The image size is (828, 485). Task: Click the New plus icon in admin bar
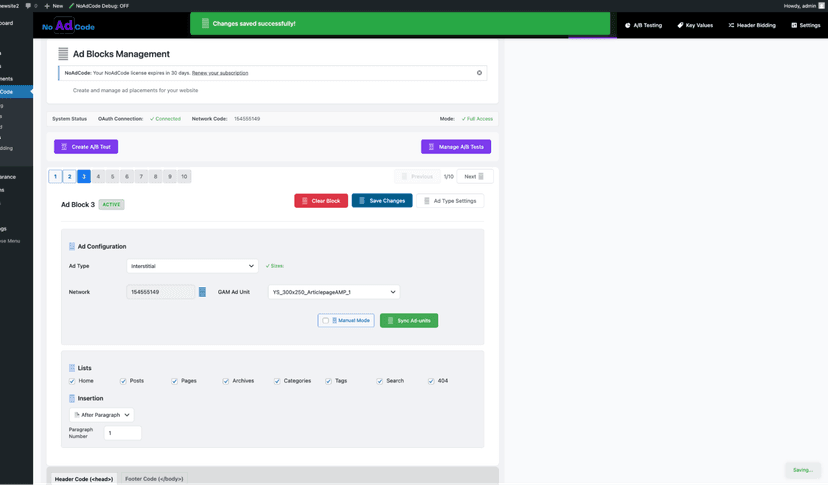tap(47, 6)
